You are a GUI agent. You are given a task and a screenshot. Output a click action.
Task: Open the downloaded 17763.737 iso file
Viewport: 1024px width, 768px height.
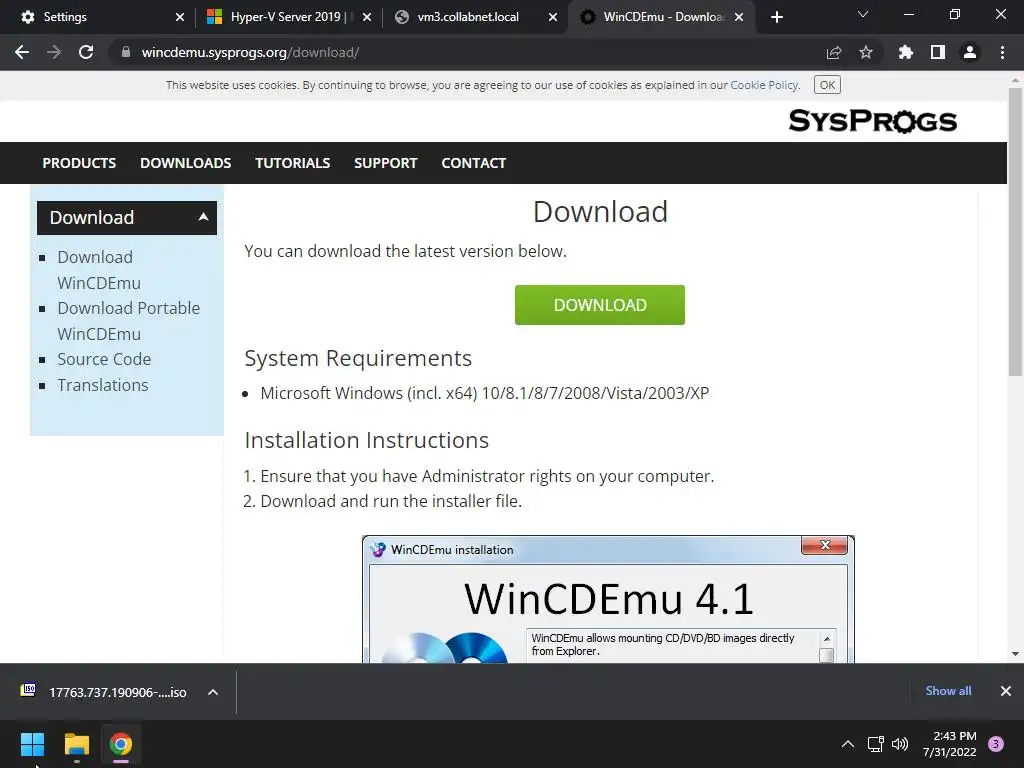pos(104,692)
